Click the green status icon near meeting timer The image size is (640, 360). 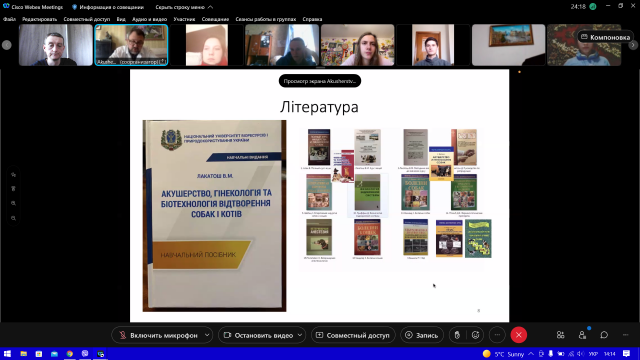point(593,7)
